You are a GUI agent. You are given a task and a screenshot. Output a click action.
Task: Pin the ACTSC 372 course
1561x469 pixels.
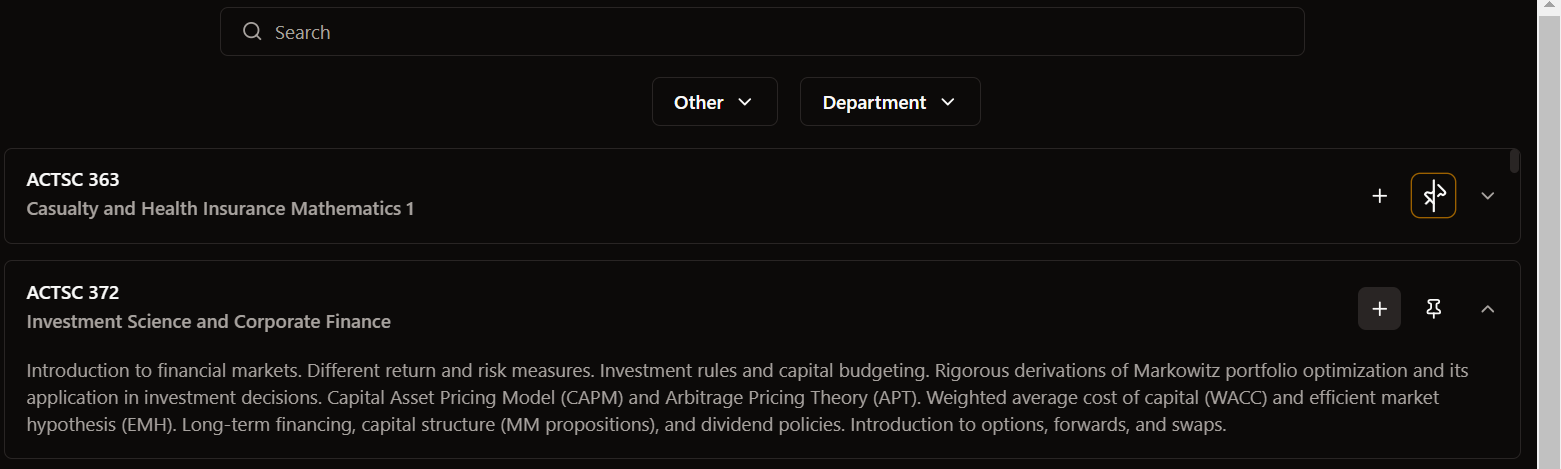1433,309
